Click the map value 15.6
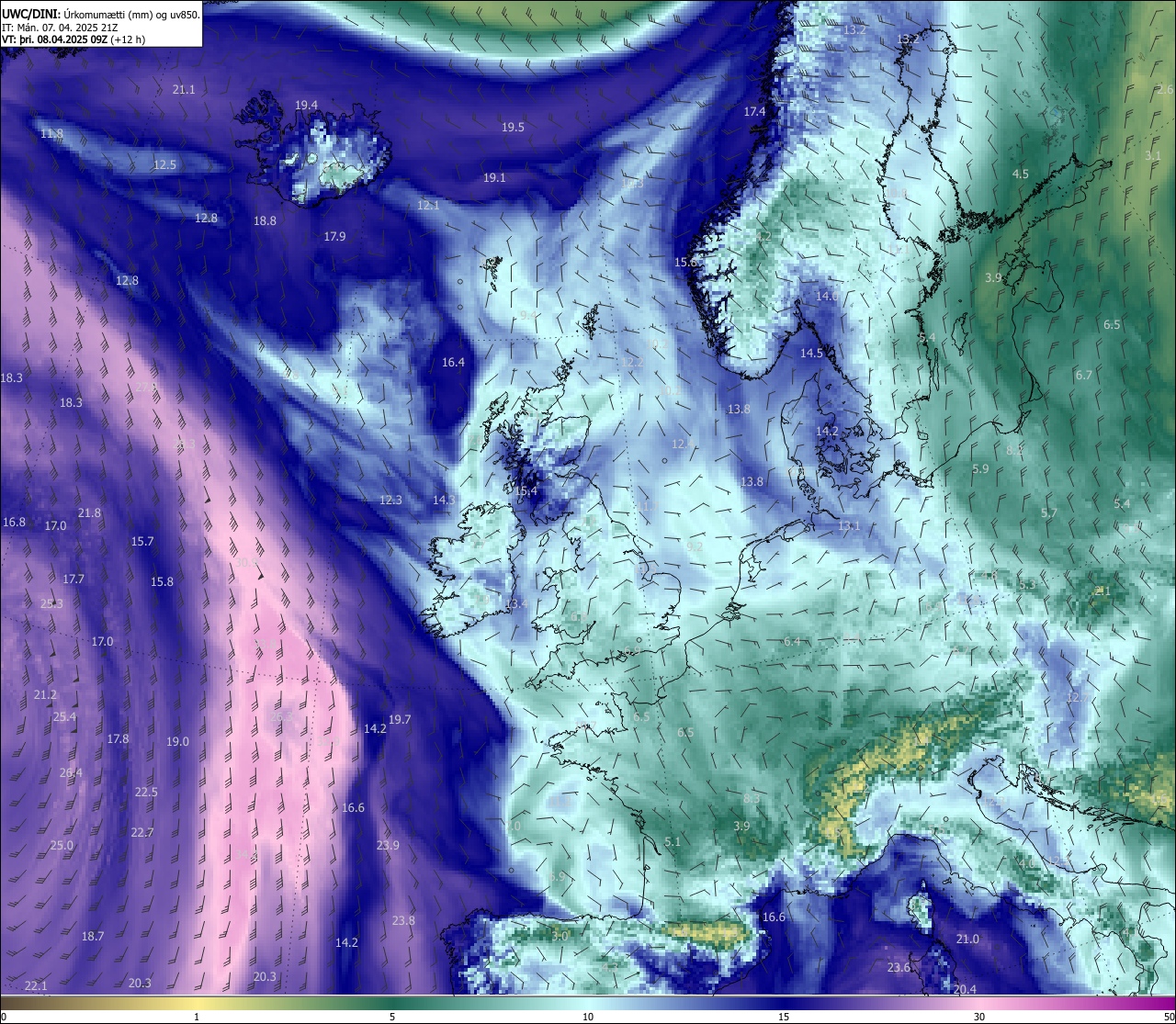This screenshot has height=1024, width=1176. [686, 263]
